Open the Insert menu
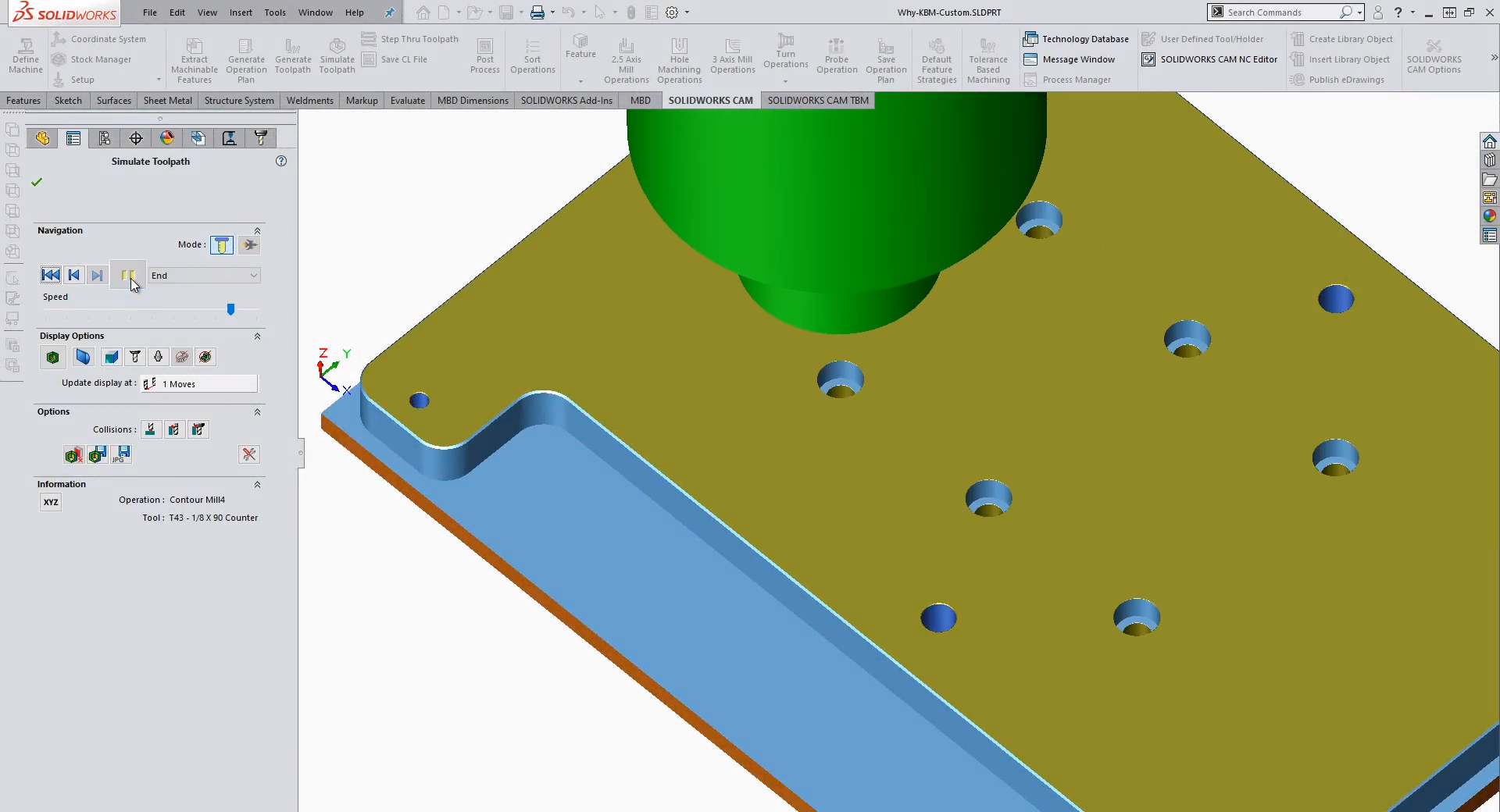This screenshot has width=1500, height=812. point(241,12)
